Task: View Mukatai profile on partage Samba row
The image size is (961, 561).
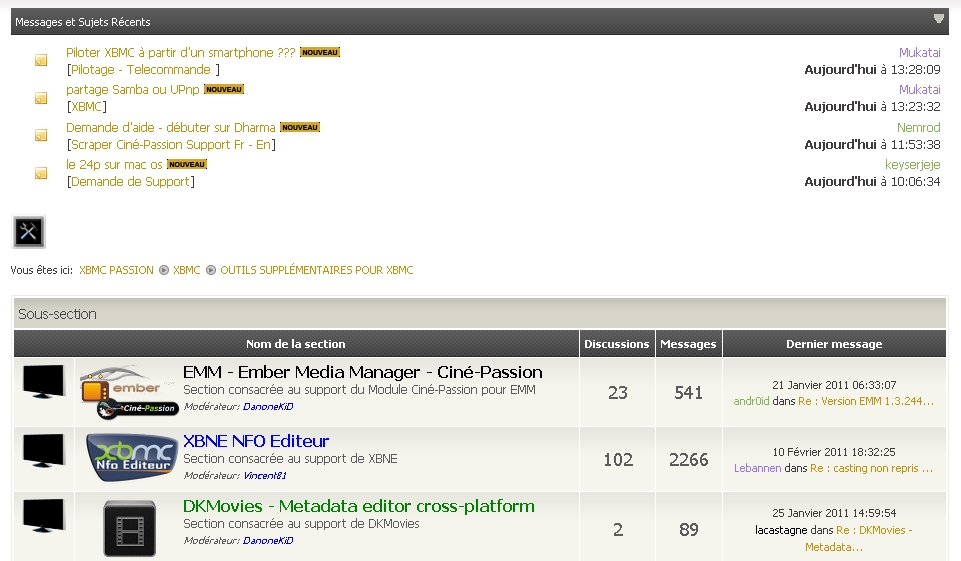Action: tap(919, 90)
